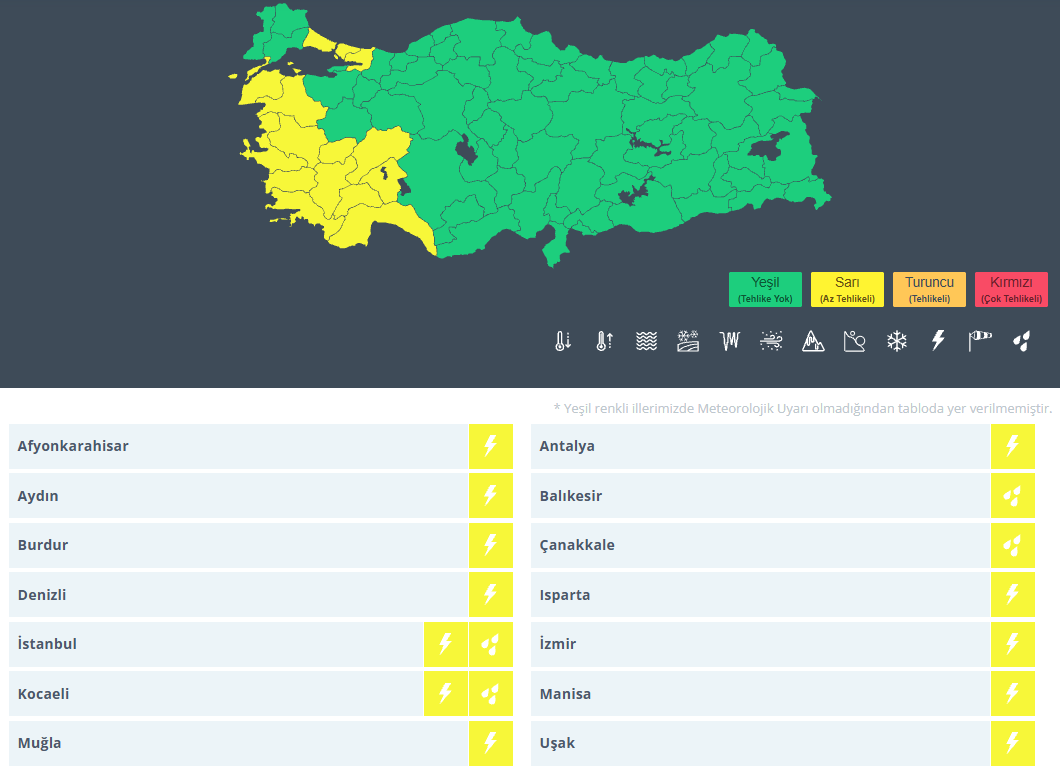Click the Balıkesir rain warning icon
The height and width of the screenshot is (771, 1060).
(x=1013, y=496)
